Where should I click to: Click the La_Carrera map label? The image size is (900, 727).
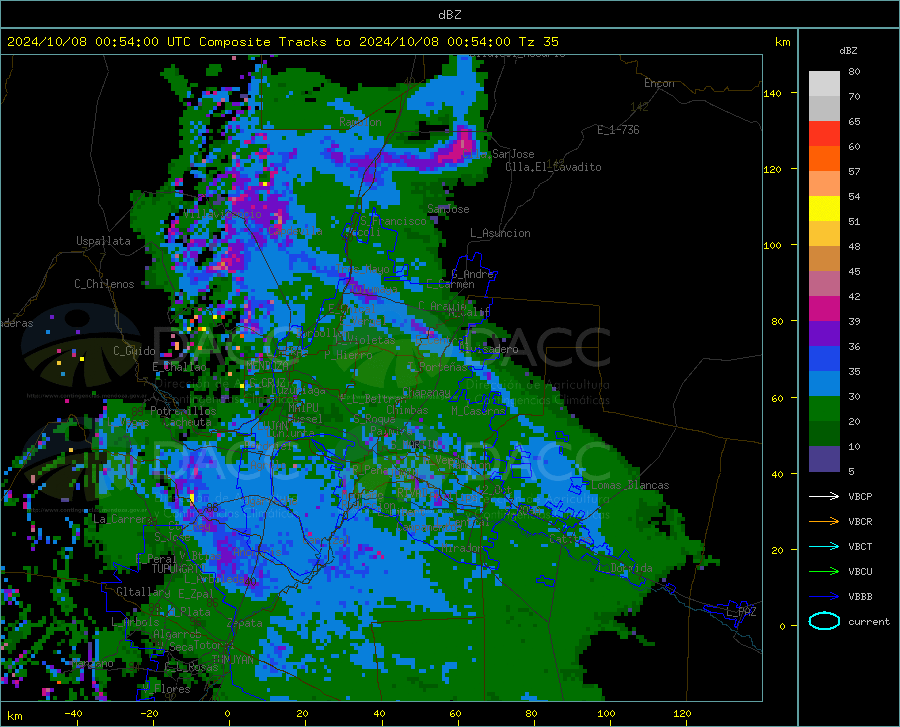(125, 519)
